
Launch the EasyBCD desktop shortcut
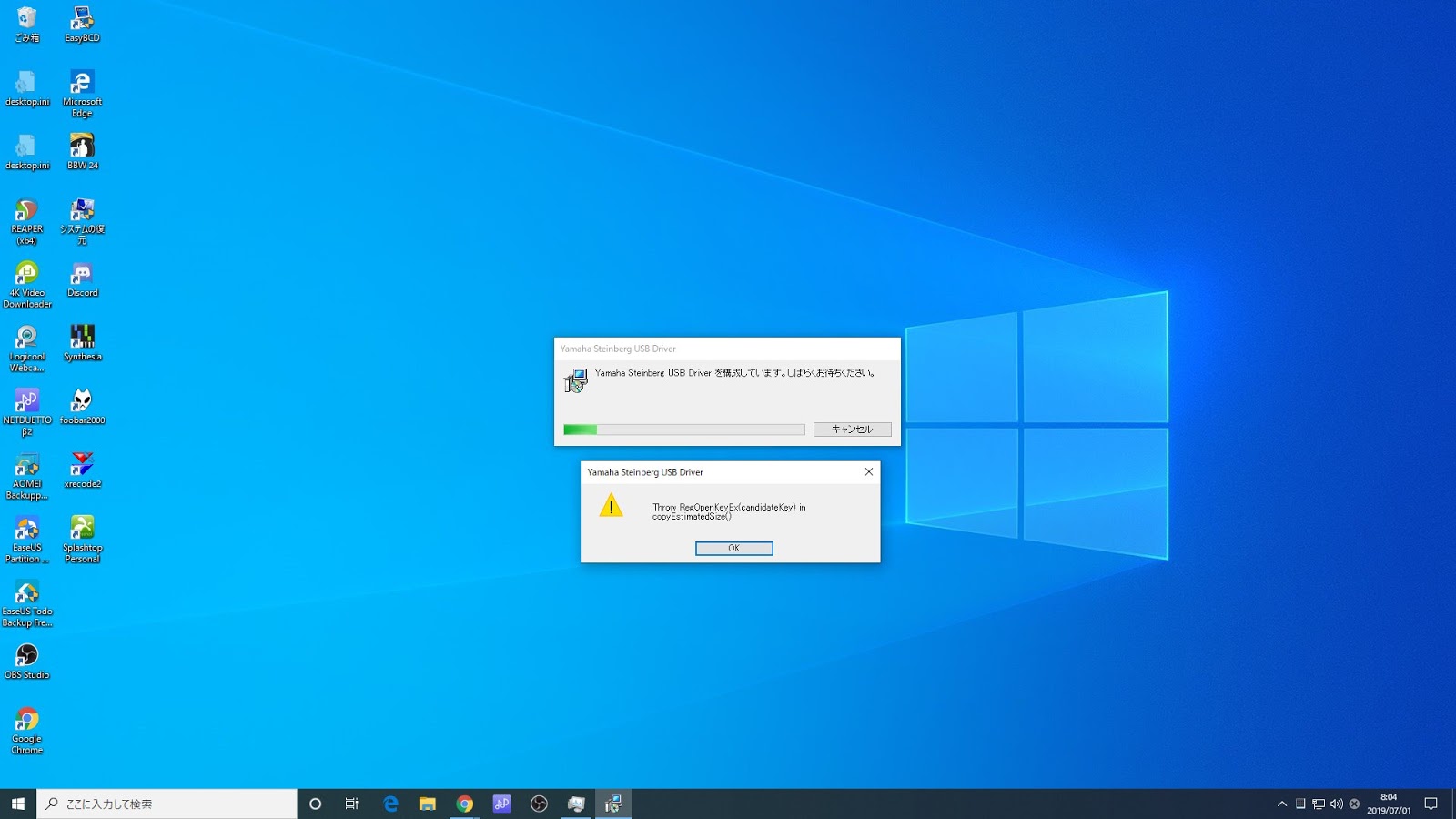tap(82, 25)
